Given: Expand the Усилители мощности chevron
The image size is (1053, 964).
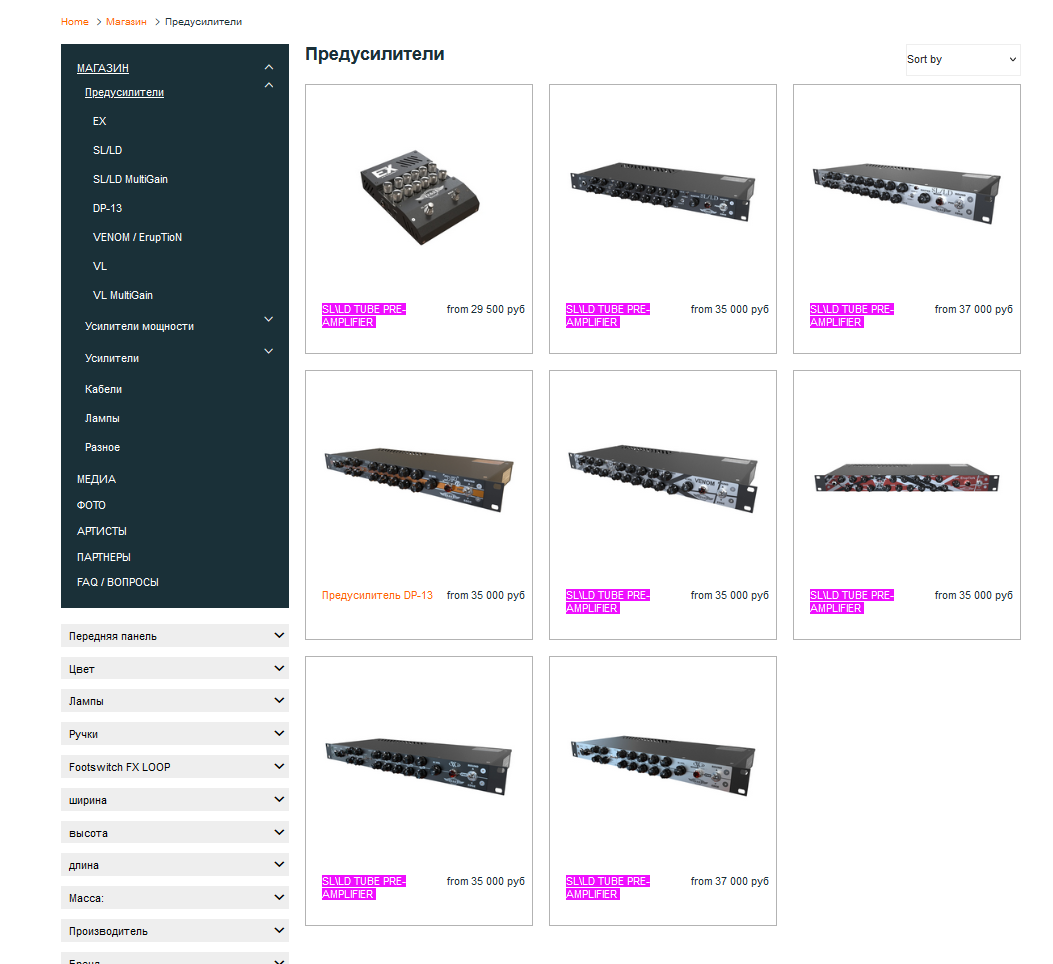Looking at the screenshot, I should coord(269,319).
